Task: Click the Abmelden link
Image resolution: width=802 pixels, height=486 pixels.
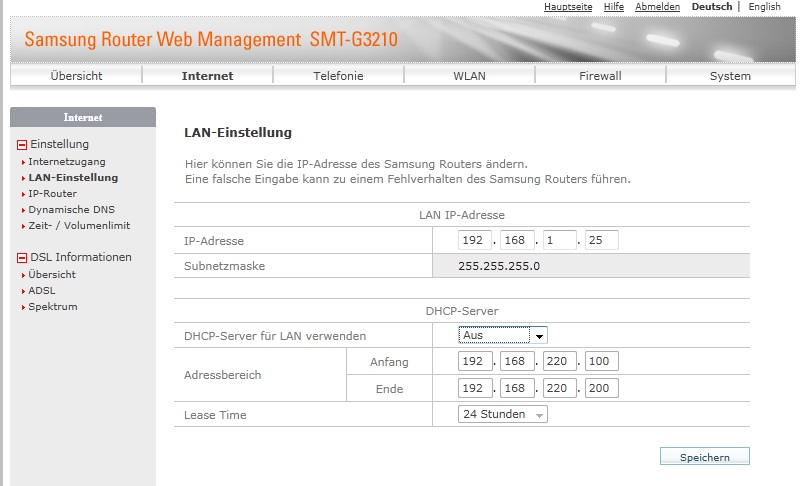Action: pyautogui.click(x=658, y=7)
